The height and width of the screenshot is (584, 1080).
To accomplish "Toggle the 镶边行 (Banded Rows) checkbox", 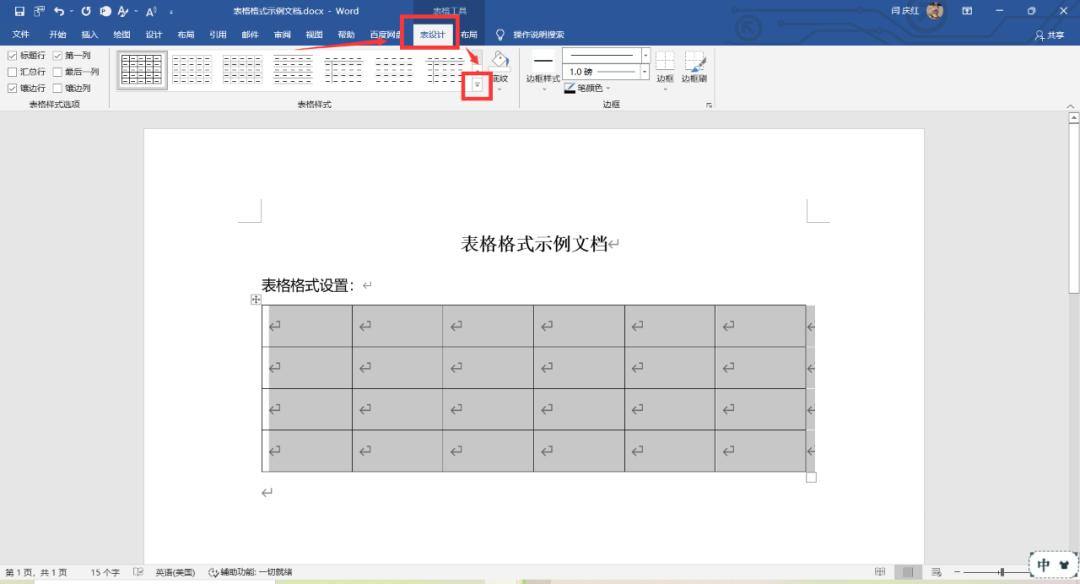I will (12, 88).
